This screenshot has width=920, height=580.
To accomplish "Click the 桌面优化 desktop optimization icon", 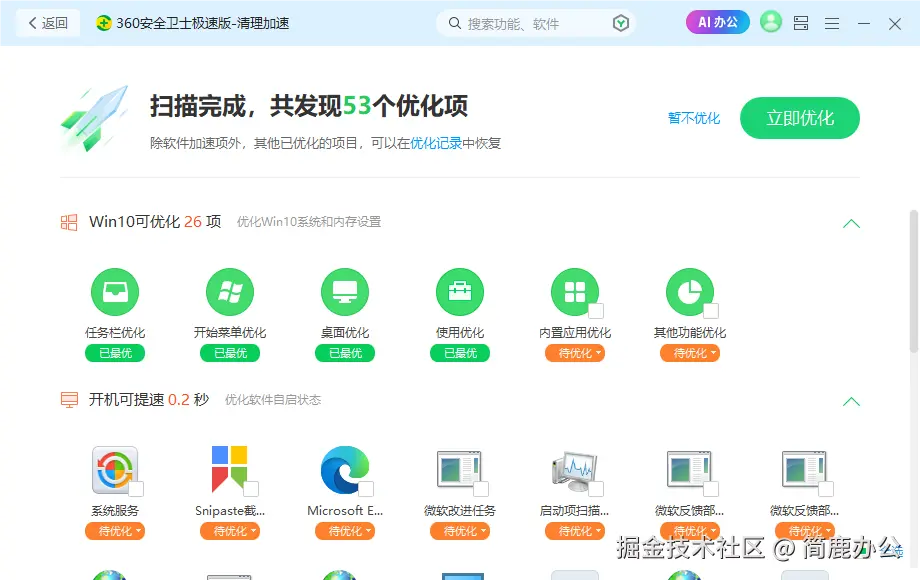I will (345, 291).
